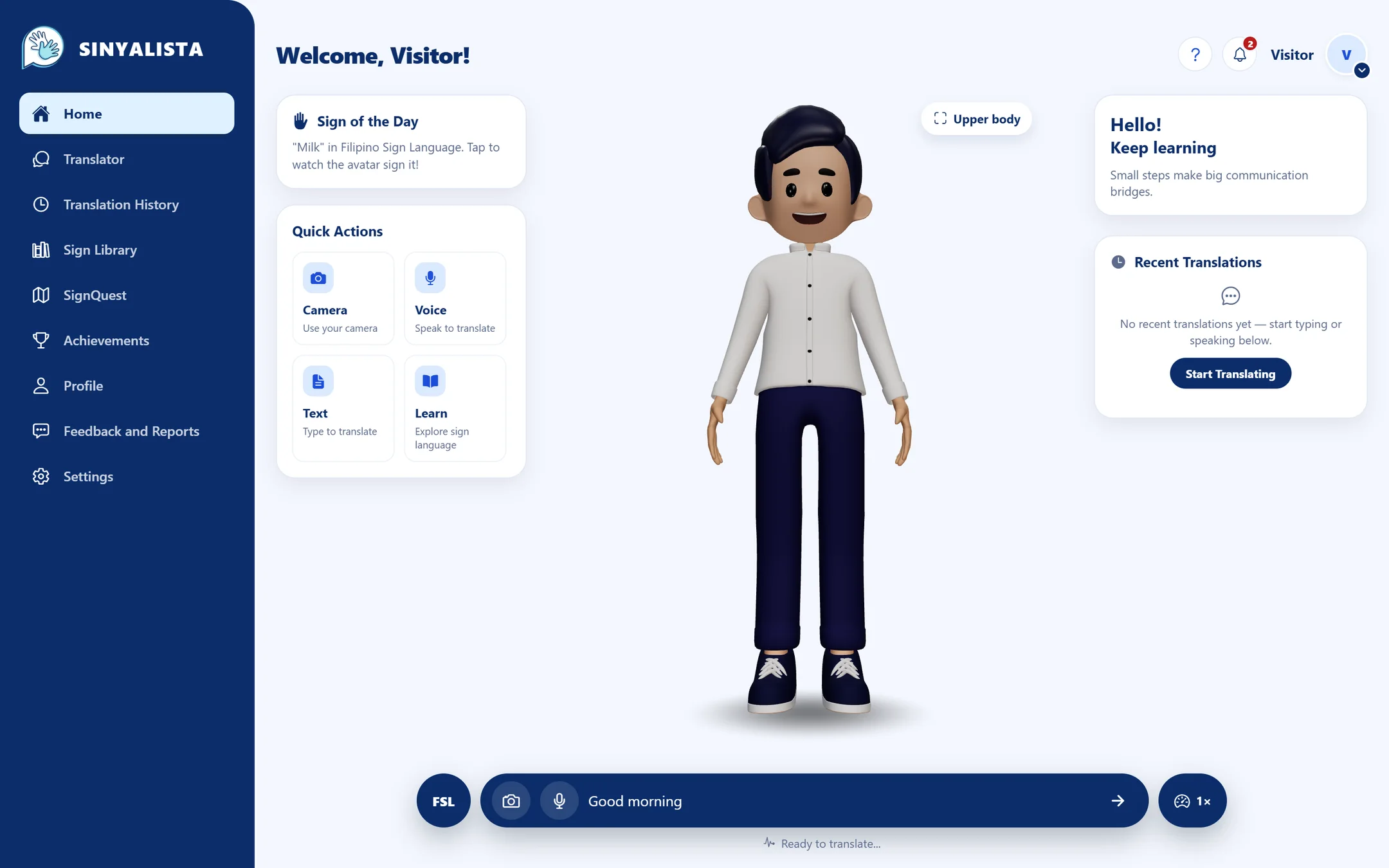The image size is (1389, 868).
Task: Open SignQuest in sidebar
Action: pos(127,295)
